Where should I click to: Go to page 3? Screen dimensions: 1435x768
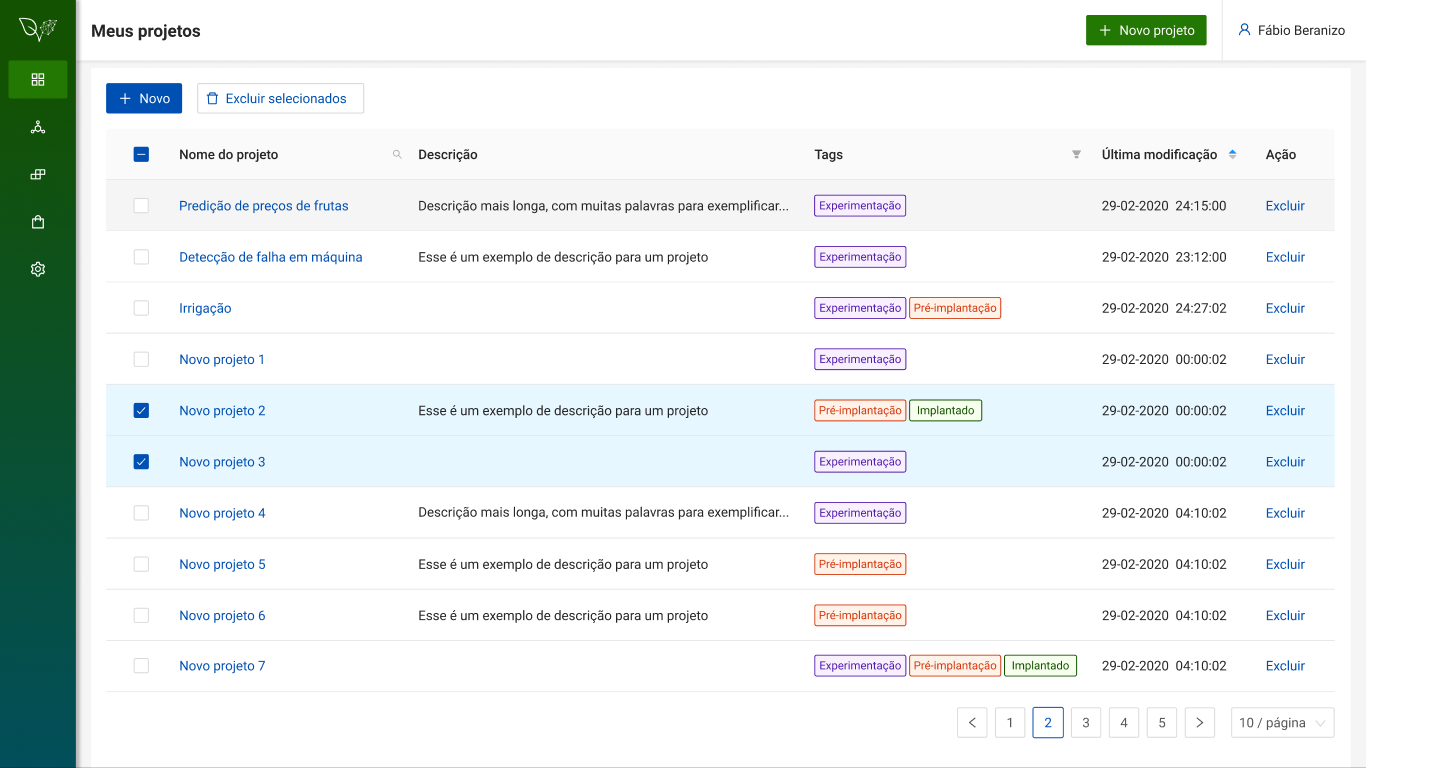click(1086, 722)
